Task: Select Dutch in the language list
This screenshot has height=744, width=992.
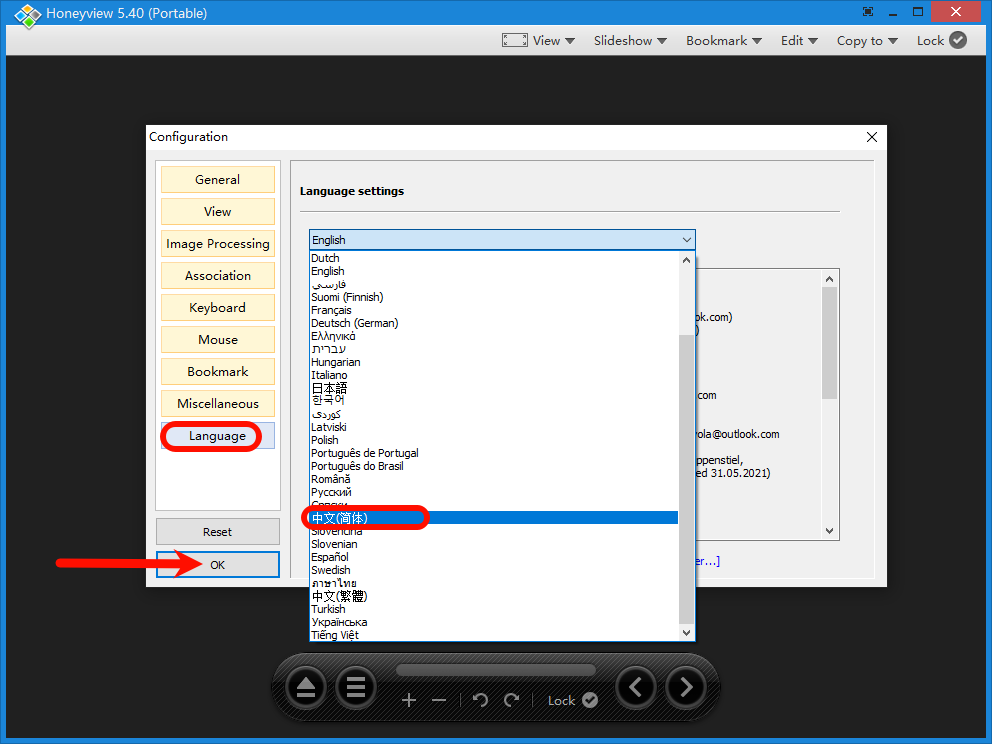Action: 493,258
